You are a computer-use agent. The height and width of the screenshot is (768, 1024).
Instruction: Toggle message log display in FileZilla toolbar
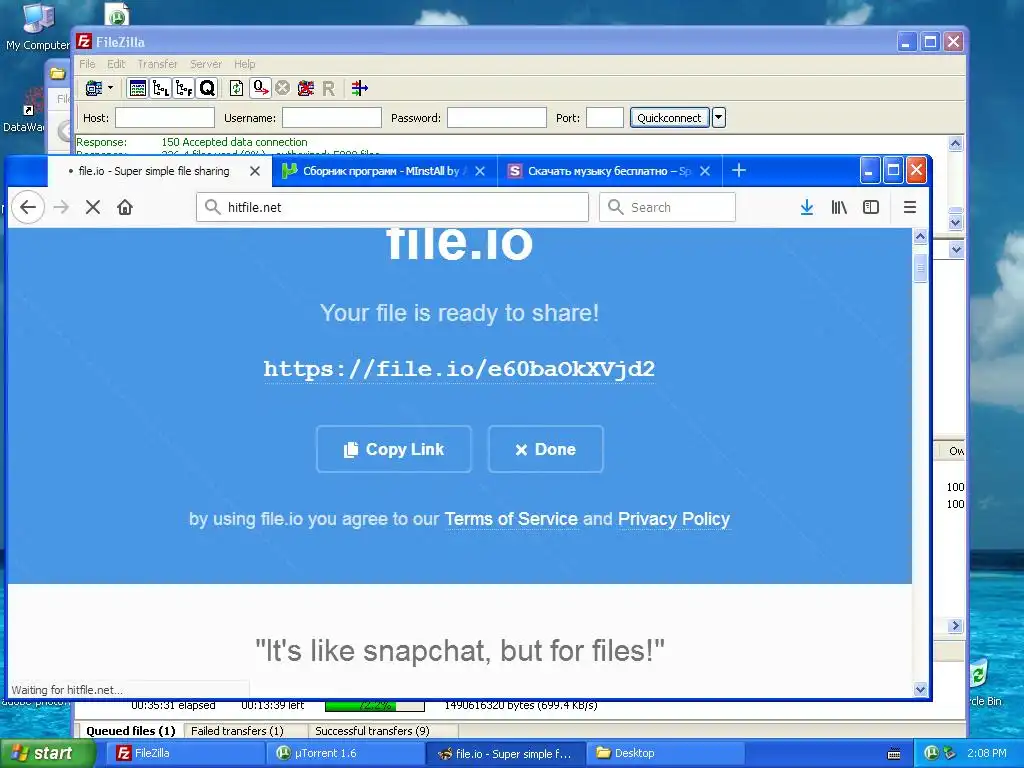point(138,88)
